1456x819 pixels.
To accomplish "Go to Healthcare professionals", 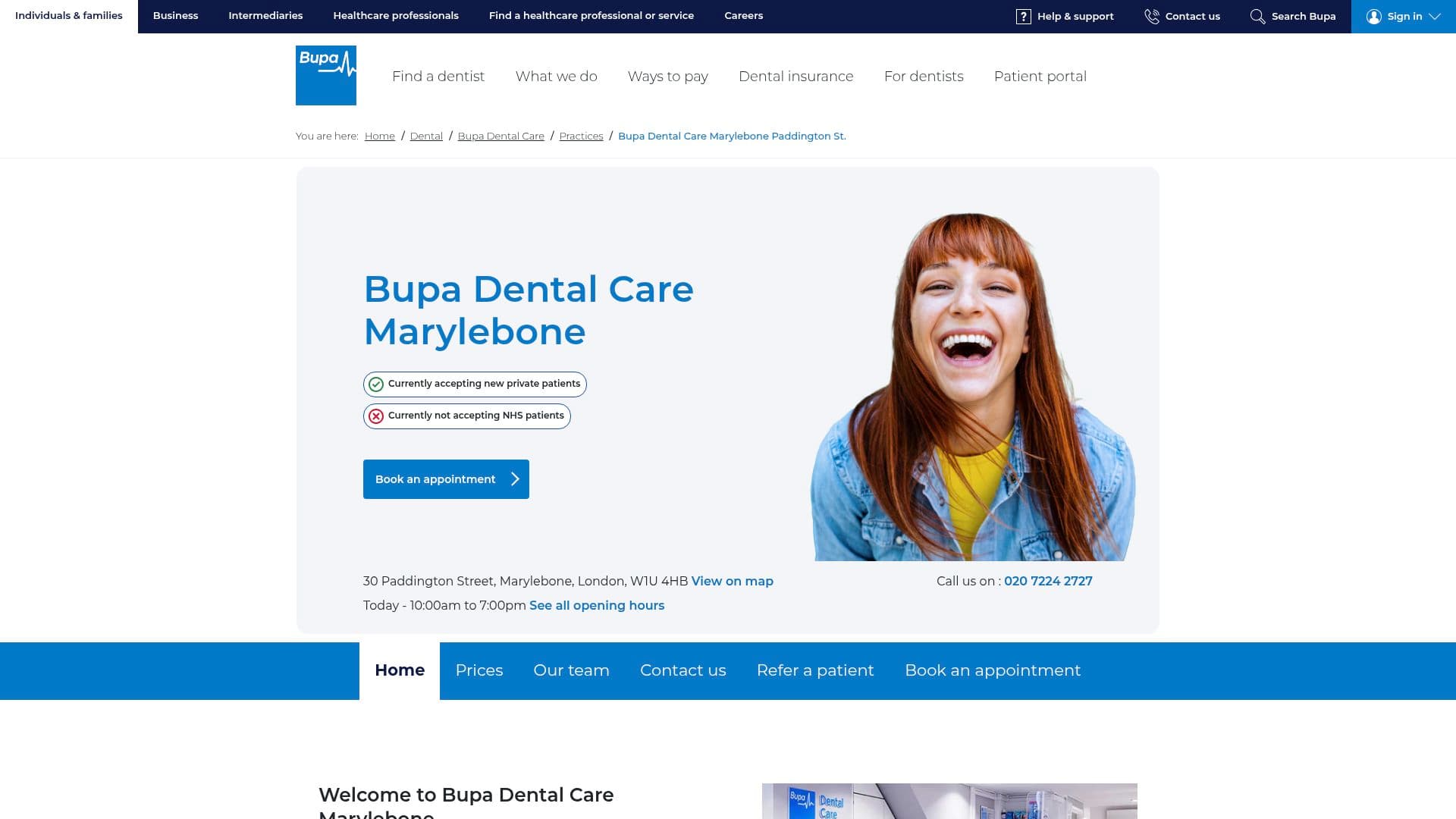I will click(396, 16).
